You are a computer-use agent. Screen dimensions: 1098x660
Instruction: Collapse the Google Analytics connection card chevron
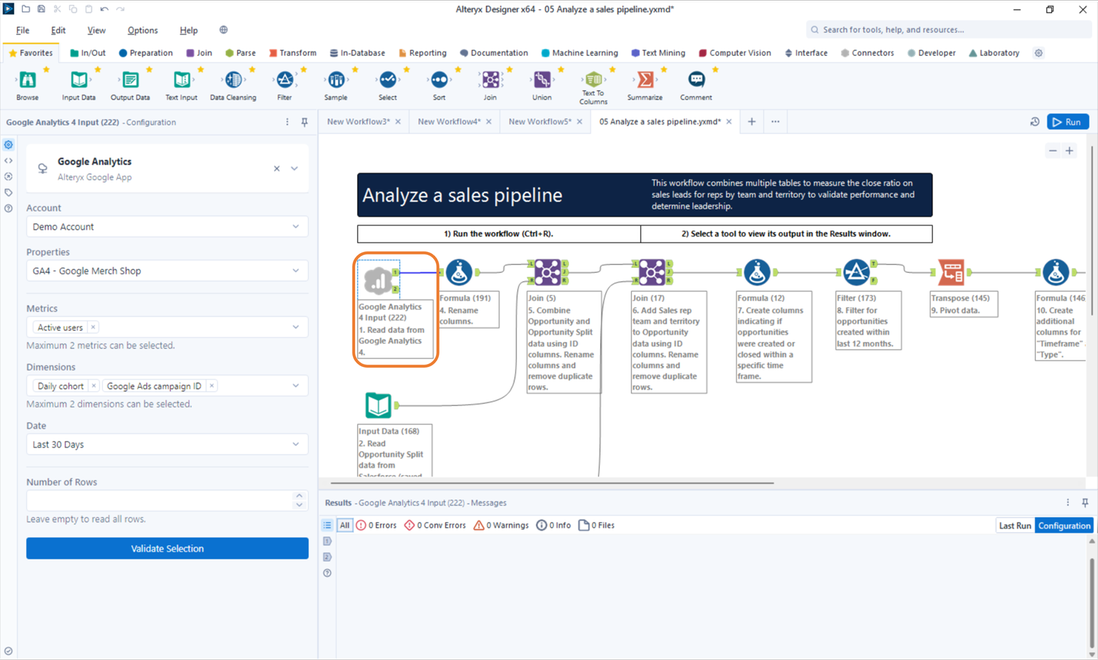pos(294,169)
